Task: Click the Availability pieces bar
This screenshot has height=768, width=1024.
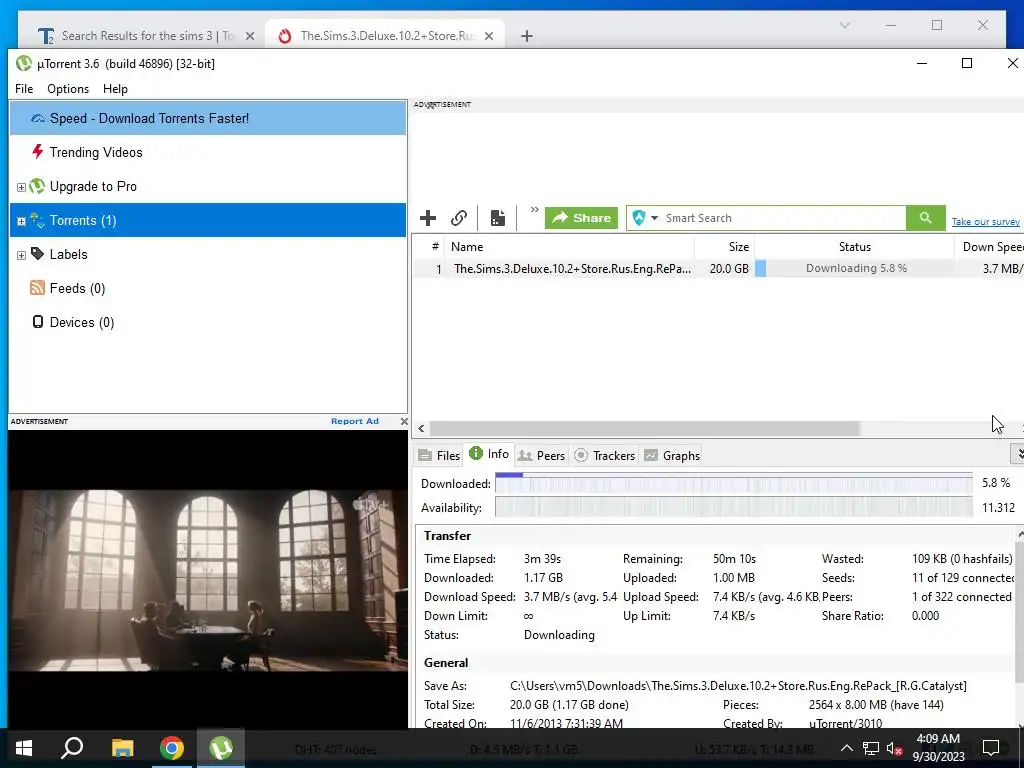Action: tap(734, 507)
